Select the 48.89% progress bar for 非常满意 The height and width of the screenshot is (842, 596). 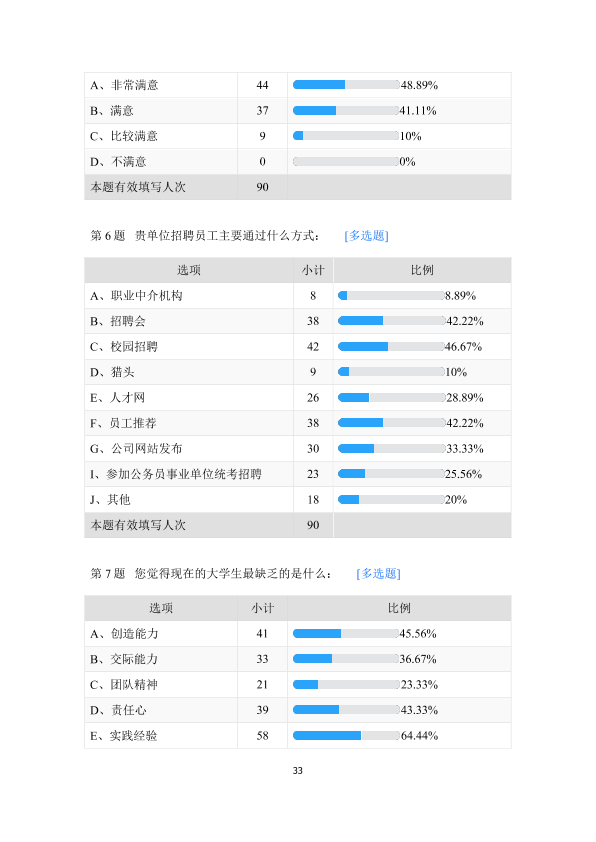coord(346,85)
